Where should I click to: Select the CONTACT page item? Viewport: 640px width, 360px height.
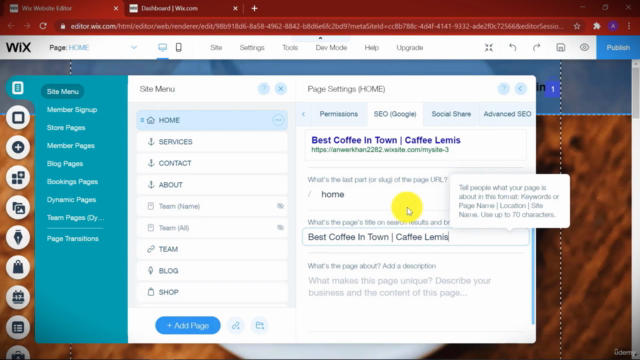[212, 163]
